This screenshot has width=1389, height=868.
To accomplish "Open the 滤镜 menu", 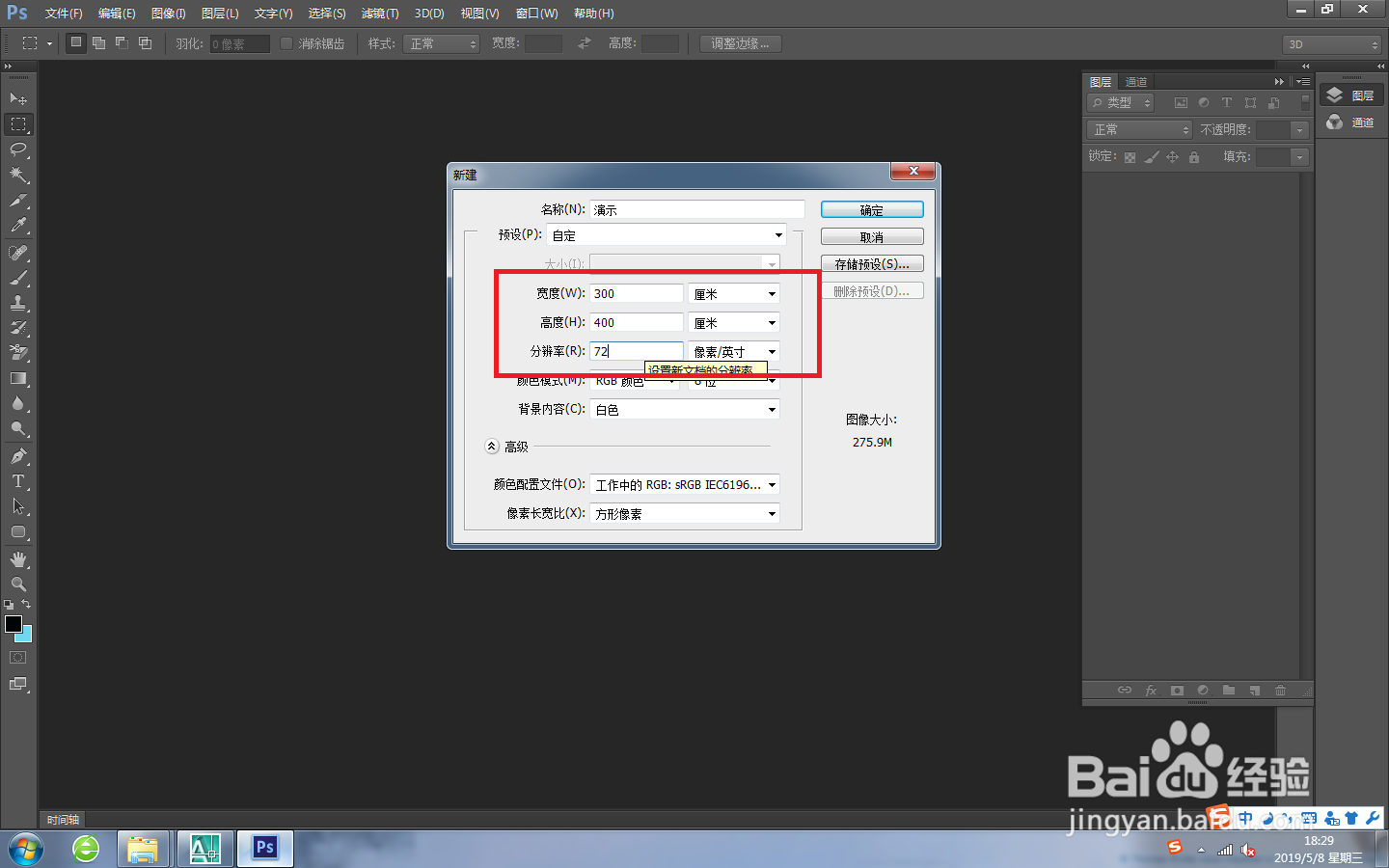I will coord(380,13).
